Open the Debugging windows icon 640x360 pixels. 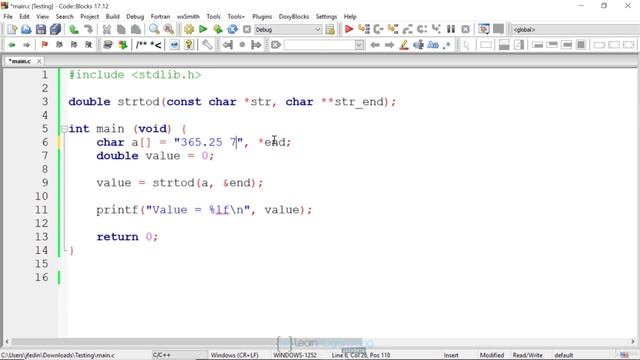point(484,29)
